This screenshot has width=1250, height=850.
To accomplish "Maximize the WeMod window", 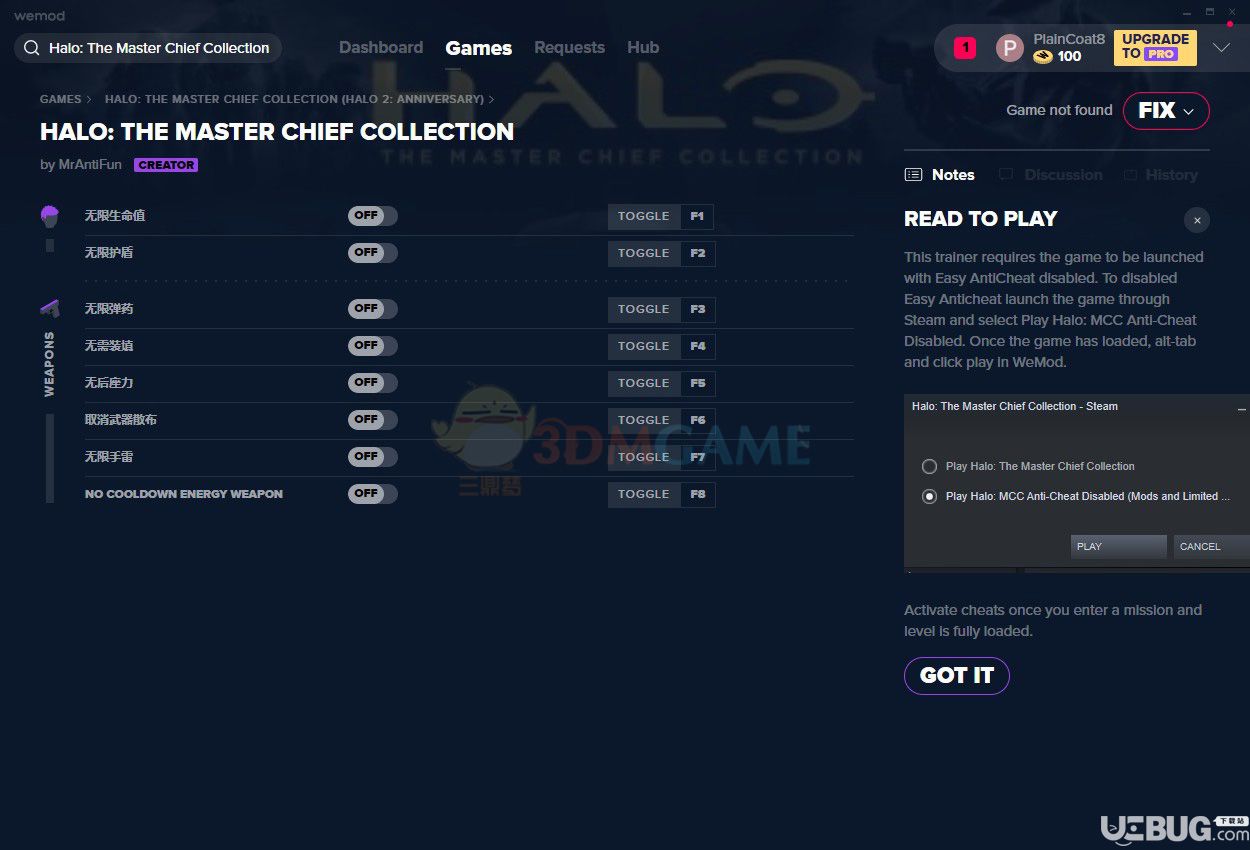I will (x=1210, y=12).
